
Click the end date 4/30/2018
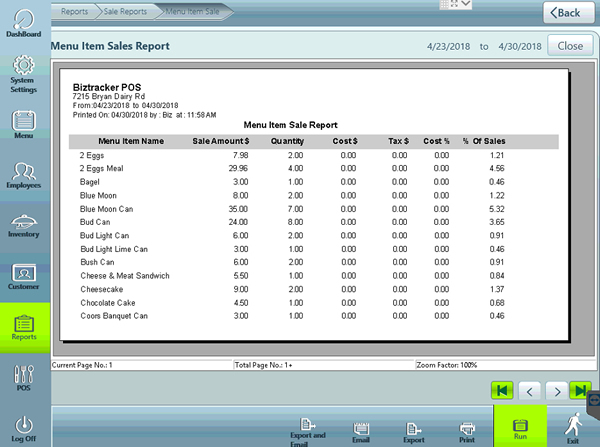pos(520,46)
